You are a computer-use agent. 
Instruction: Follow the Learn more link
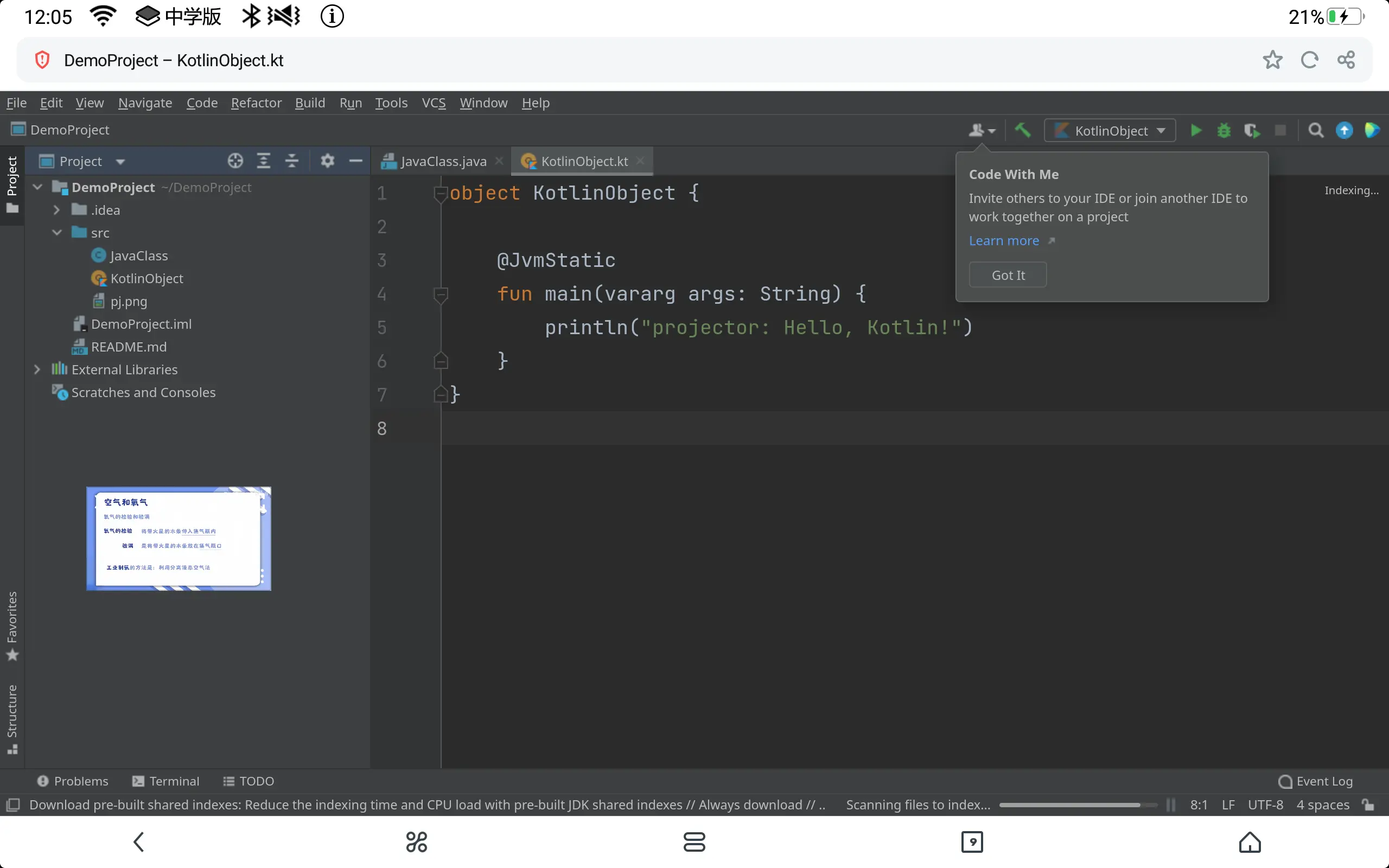[1004, 240]
